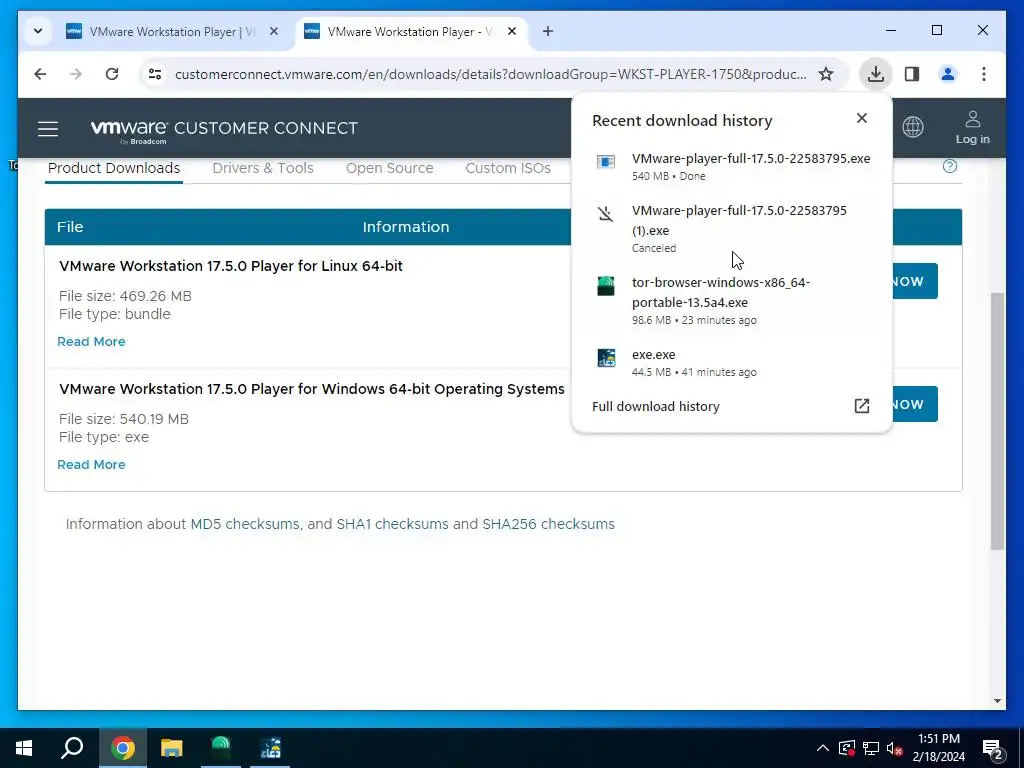Open the tab search dropdown arrow
The height and width of the screenshot is (768, 1024).
point(38,31)
